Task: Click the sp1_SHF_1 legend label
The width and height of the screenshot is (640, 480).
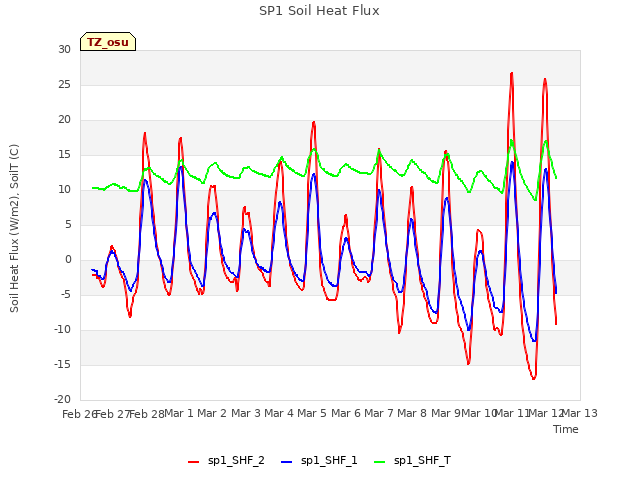Action: [x=329, y=461]
